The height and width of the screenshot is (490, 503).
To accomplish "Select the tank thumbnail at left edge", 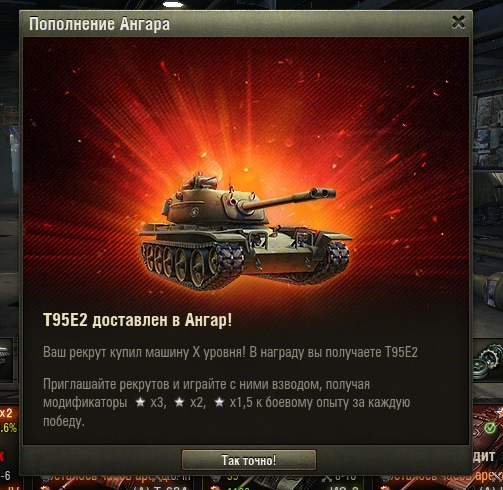I will [7, 359].
